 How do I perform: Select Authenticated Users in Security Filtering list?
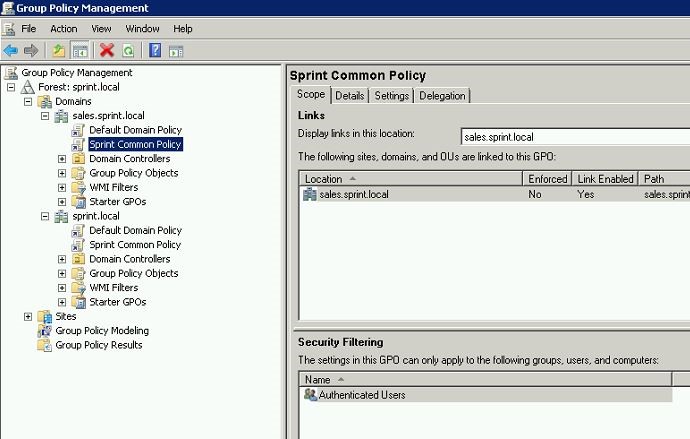[486, 395]
